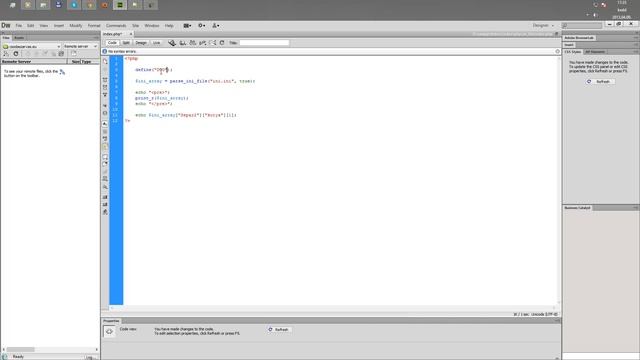
Task: Open File Management icon menu
Action: [x=193, y=43]
